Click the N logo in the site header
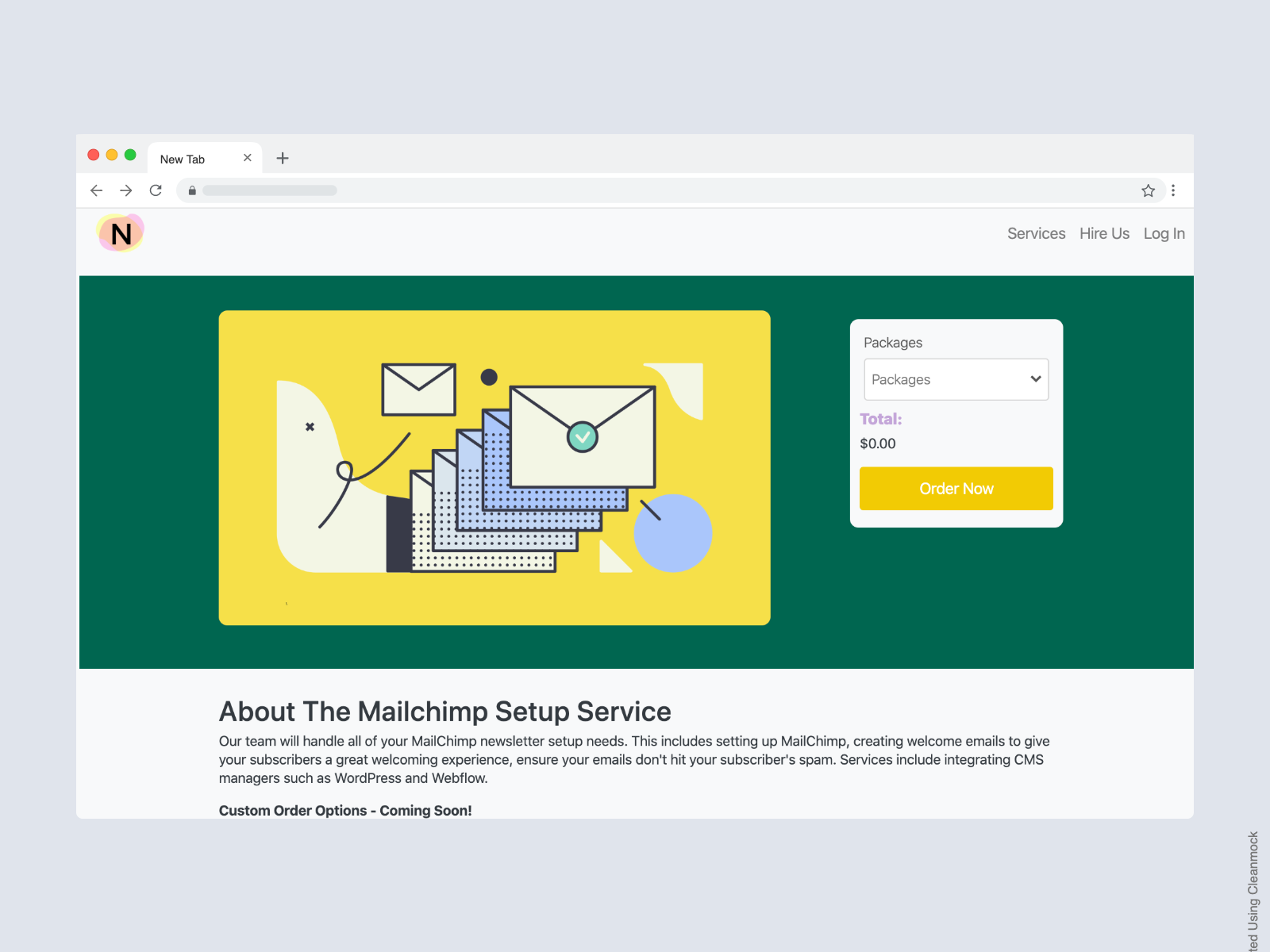The width and height of the screenshot is (1270, 952). 121,233
